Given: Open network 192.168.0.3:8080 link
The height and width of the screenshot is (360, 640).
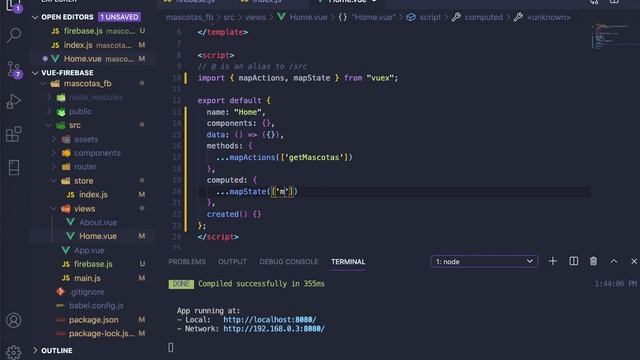Looking at the screenshot, I should 274,329.
